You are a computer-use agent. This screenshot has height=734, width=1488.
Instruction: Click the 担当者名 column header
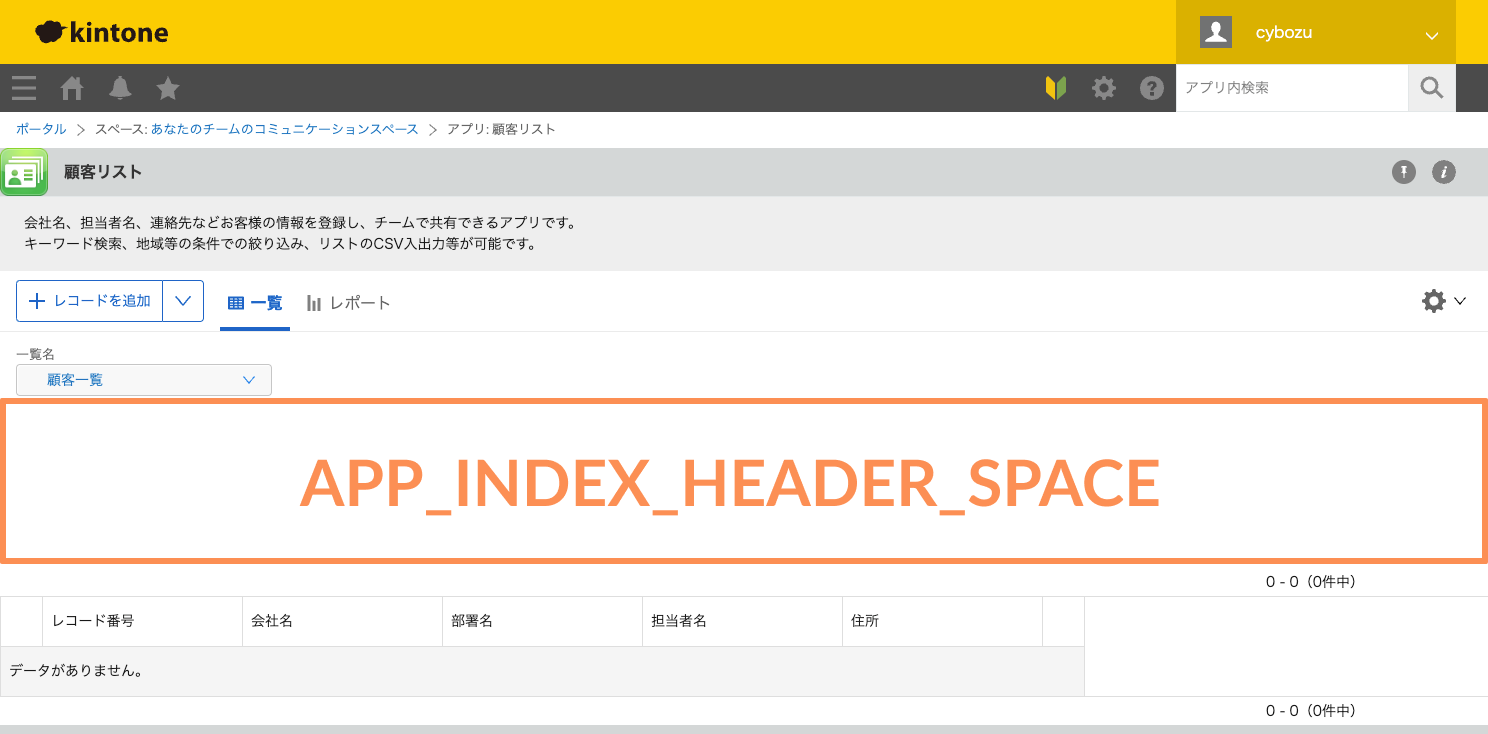(742, 621)
